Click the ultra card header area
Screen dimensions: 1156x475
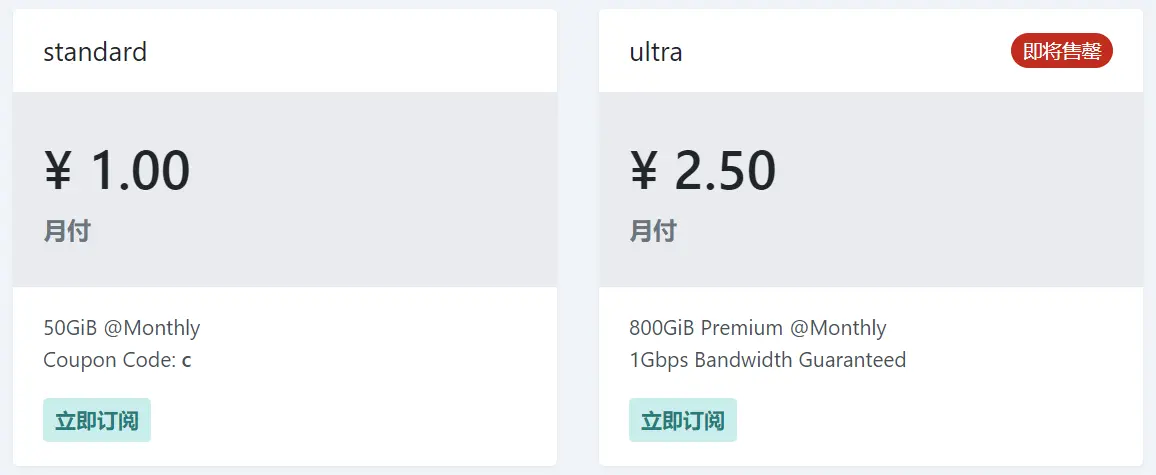tap(871, 51)
